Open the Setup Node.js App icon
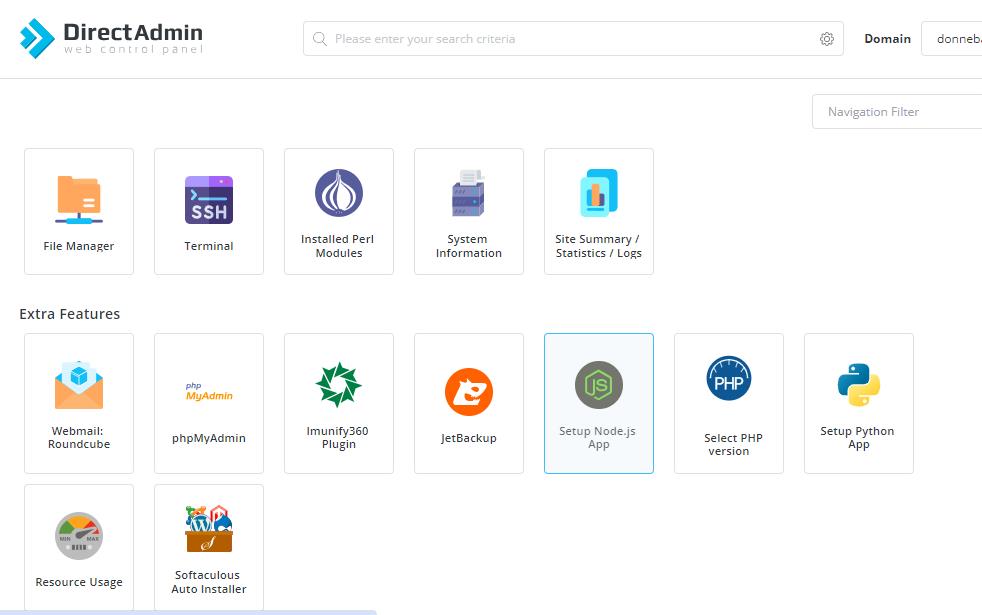 coord(599,385)
